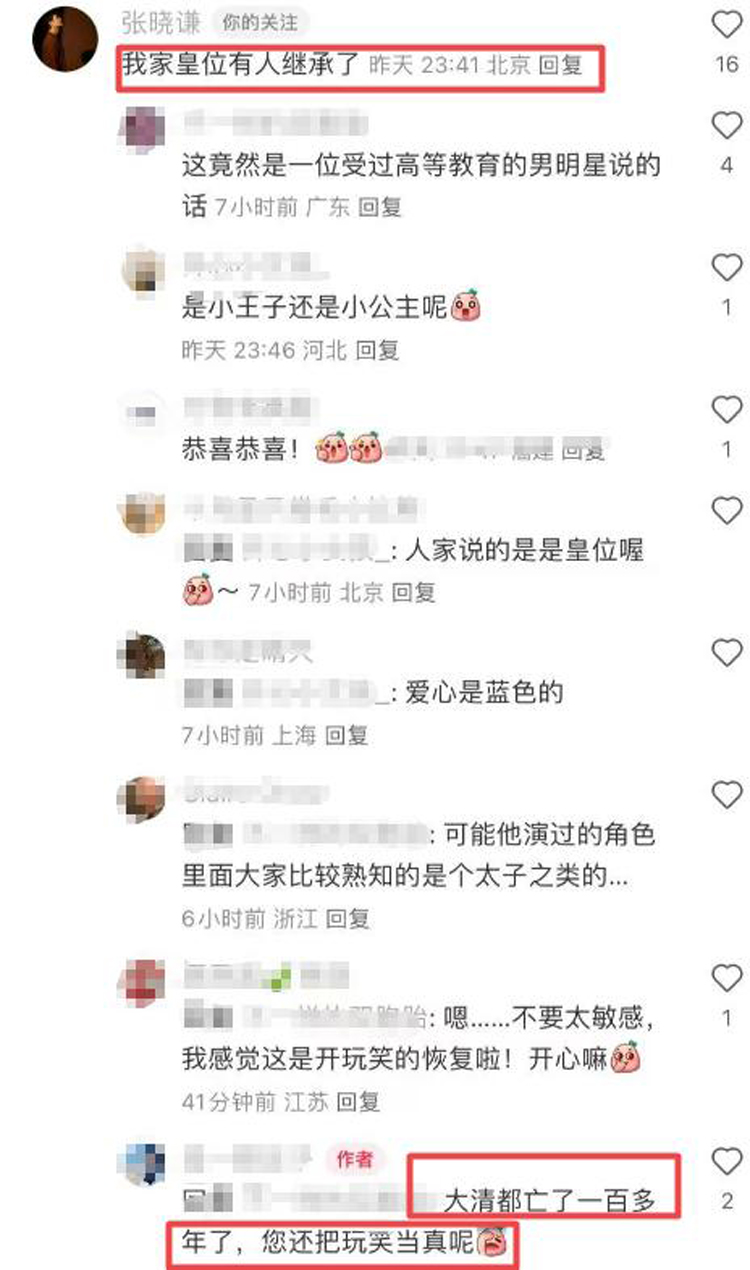The width and height of the screenshot is (750, 1270).
Task: Reply to the 7小时前 广东 comment
Action: tap(379, 208)
